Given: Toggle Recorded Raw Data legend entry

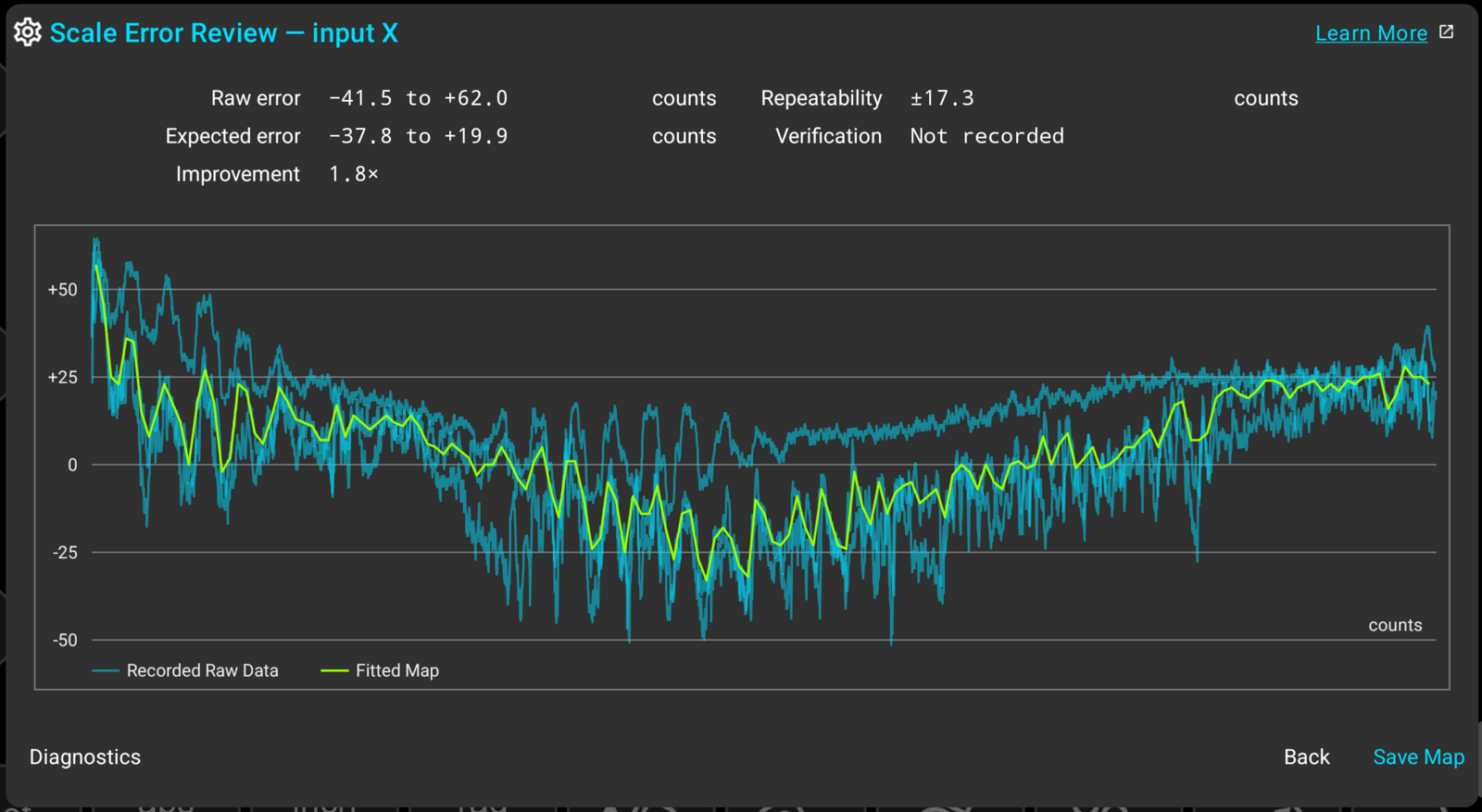Looking at the screenshot, I should coord(185,670).
